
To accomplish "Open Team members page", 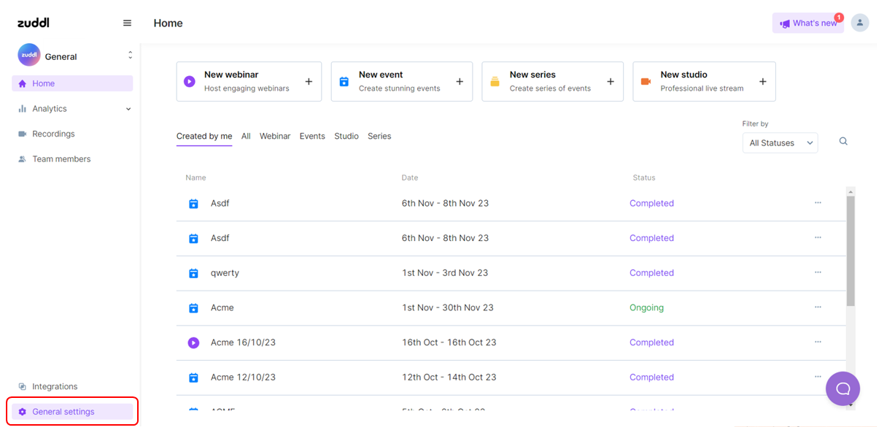I will click(61, 159).
